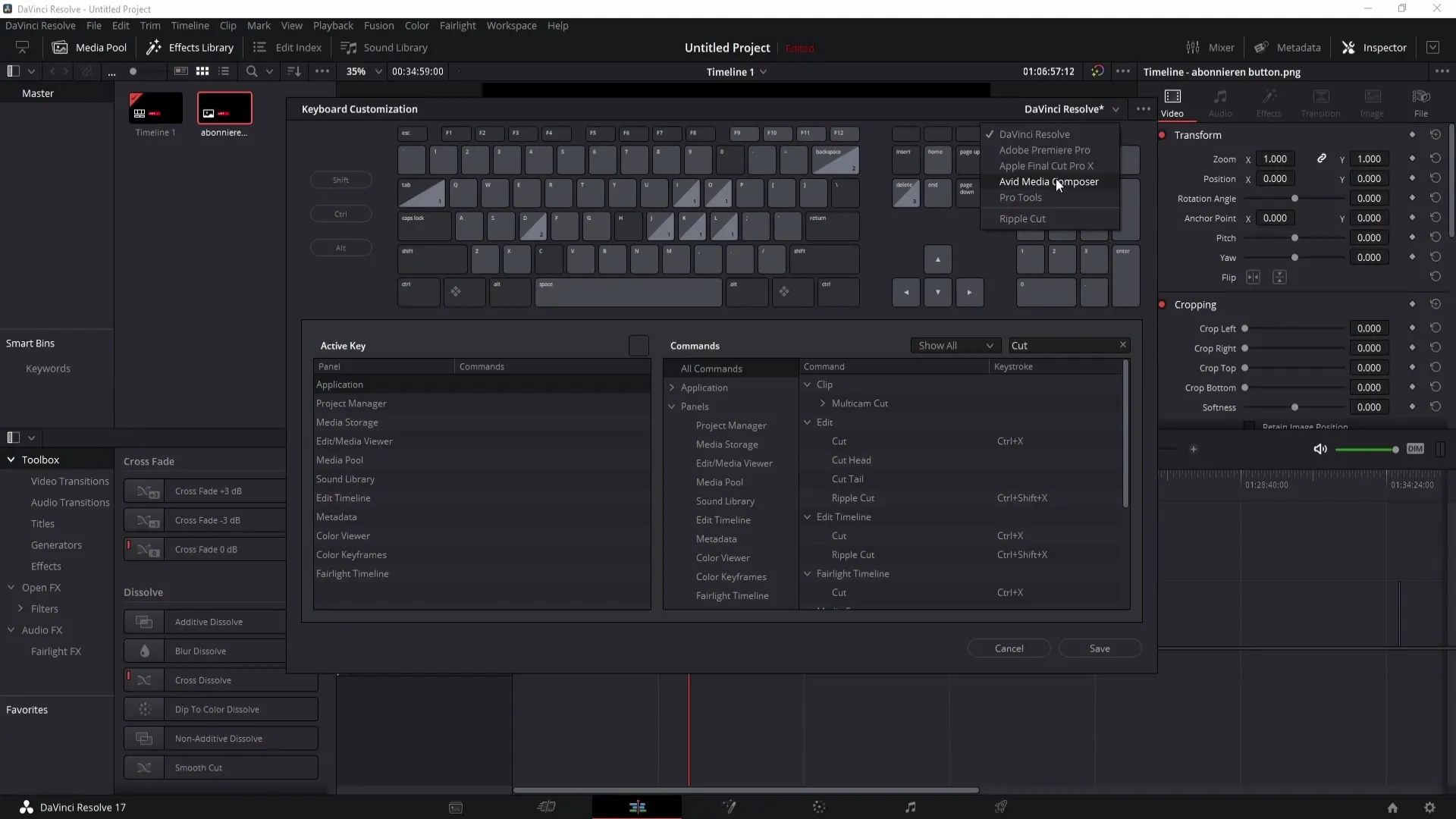Open the Media Pool panel
1456x819 pixels.
(x=89, y=47)
